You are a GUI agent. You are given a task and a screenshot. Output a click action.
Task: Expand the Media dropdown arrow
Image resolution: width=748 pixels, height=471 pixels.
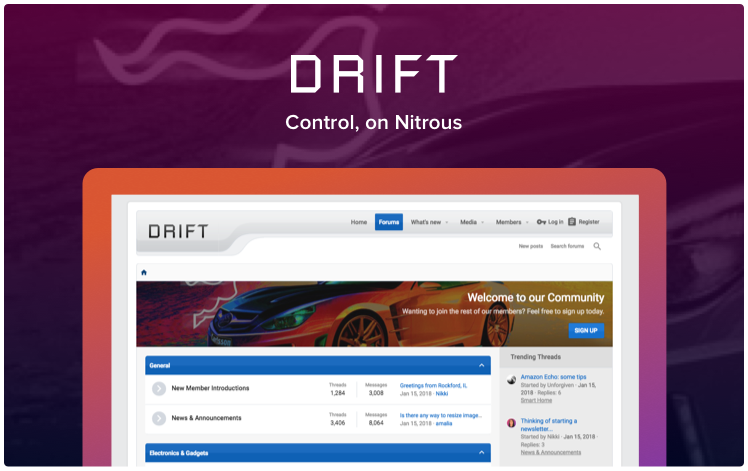tap(483, 222)
